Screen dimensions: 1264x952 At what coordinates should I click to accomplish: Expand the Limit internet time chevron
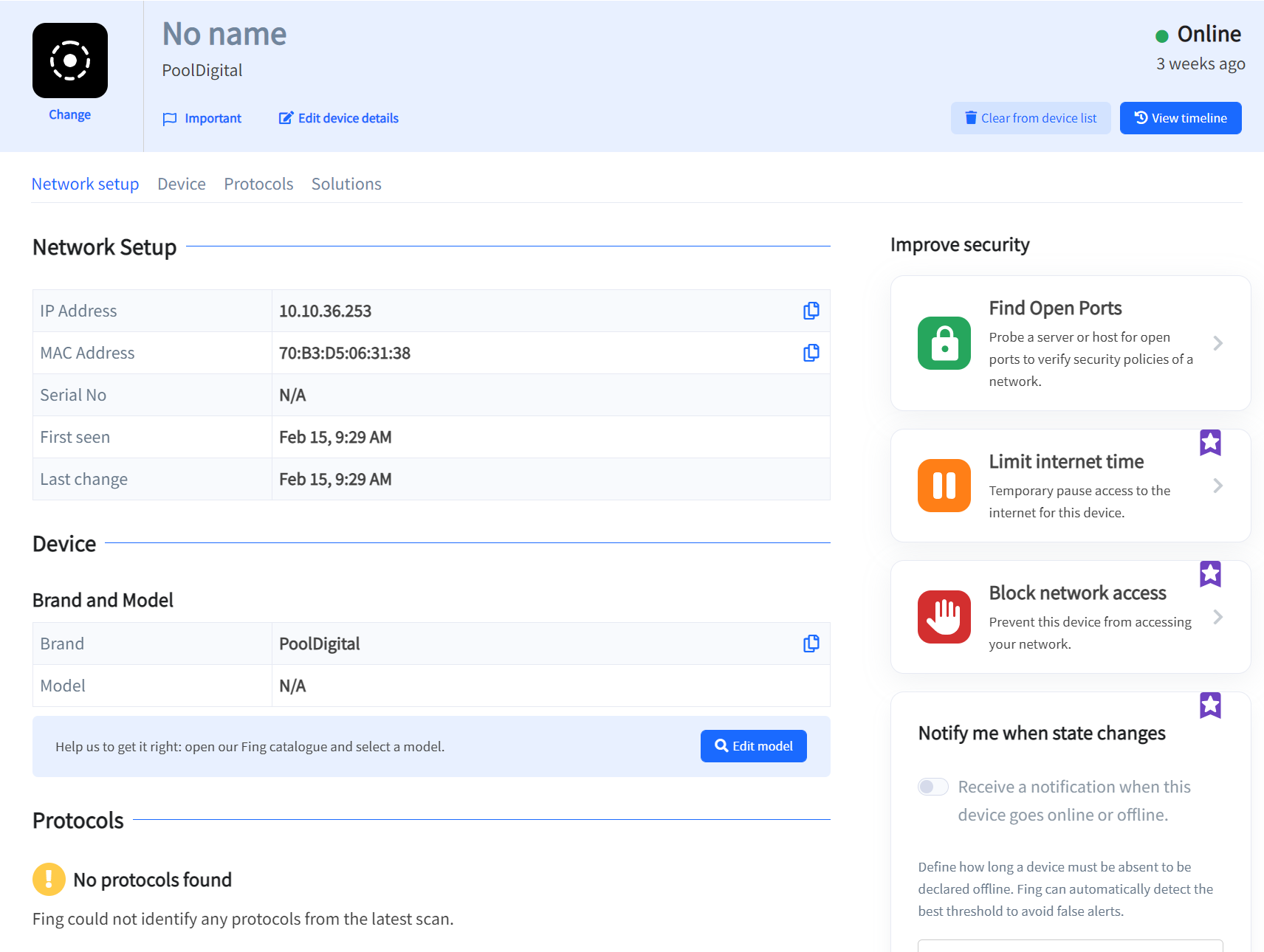point(1218,486)
